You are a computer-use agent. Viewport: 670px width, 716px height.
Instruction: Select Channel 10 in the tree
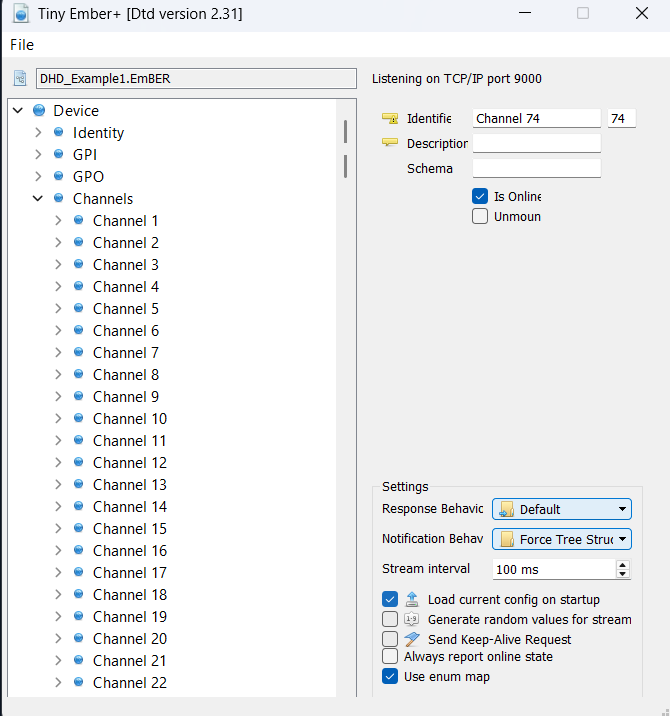coord(129,418)
